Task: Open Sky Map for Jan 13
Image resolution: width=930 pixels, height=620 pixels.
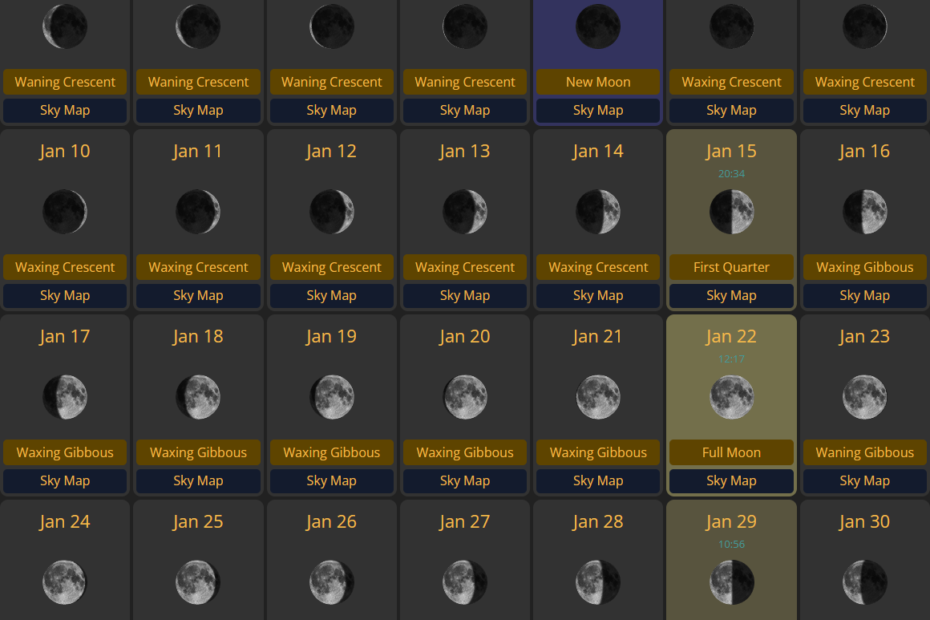Action: point(465,295)
